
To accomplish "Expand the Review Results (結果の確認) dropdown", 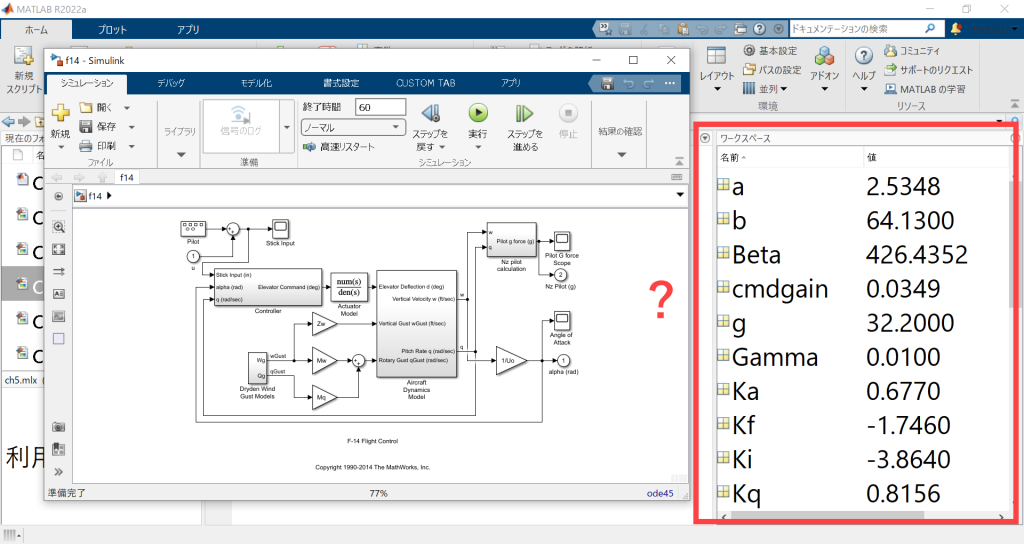I will click(x=620, y=154).
